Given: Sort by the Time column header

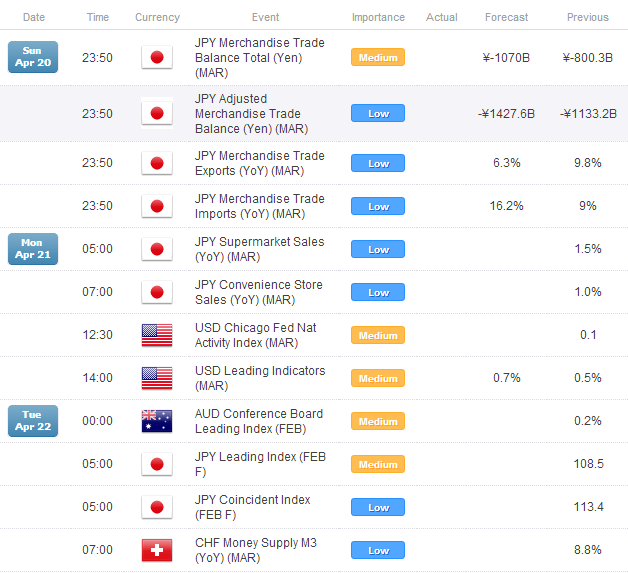Looking at the screenshot, I should [x=98, y=17].
